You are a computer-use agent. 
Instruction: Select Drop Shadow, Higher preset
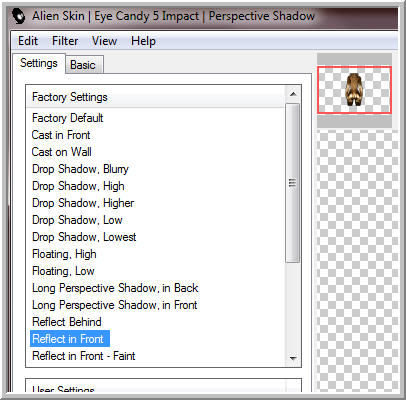click(83, 203)
